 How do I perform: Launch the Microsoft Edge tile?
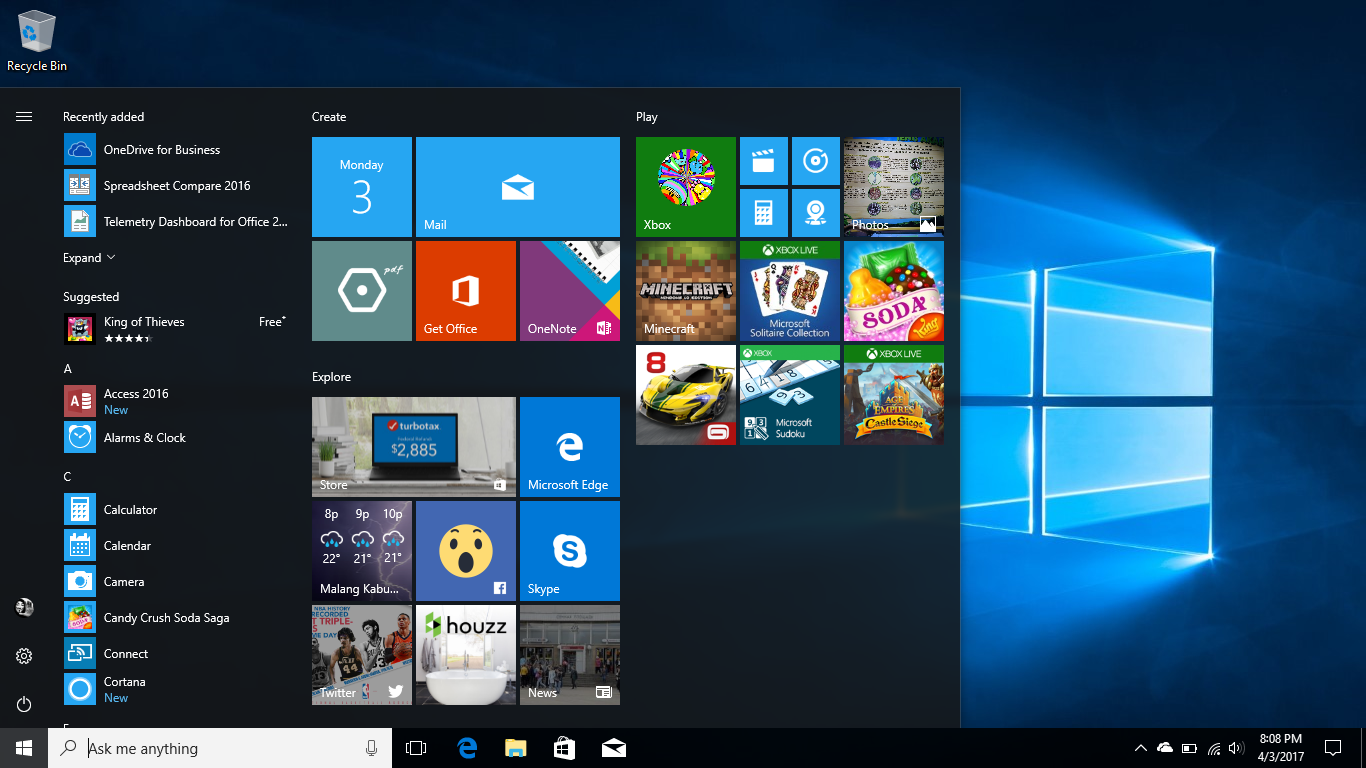pos(570,447)
